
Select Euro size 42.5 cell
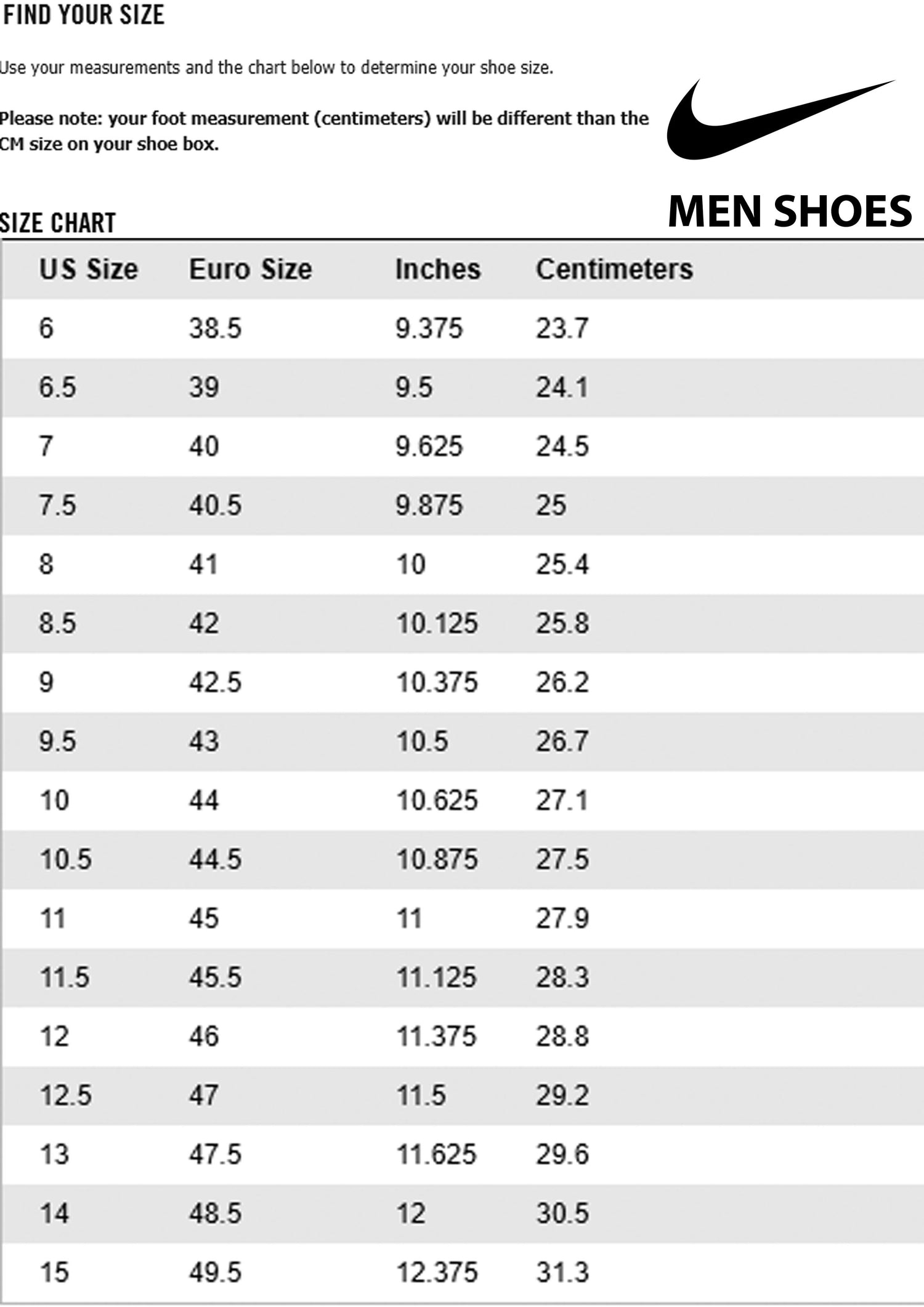[215, 682]
